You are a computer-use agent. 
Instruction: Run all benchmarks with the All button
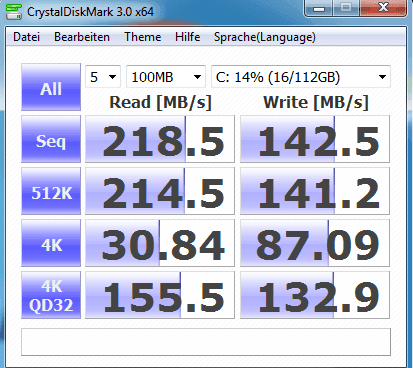coord(51,87)
